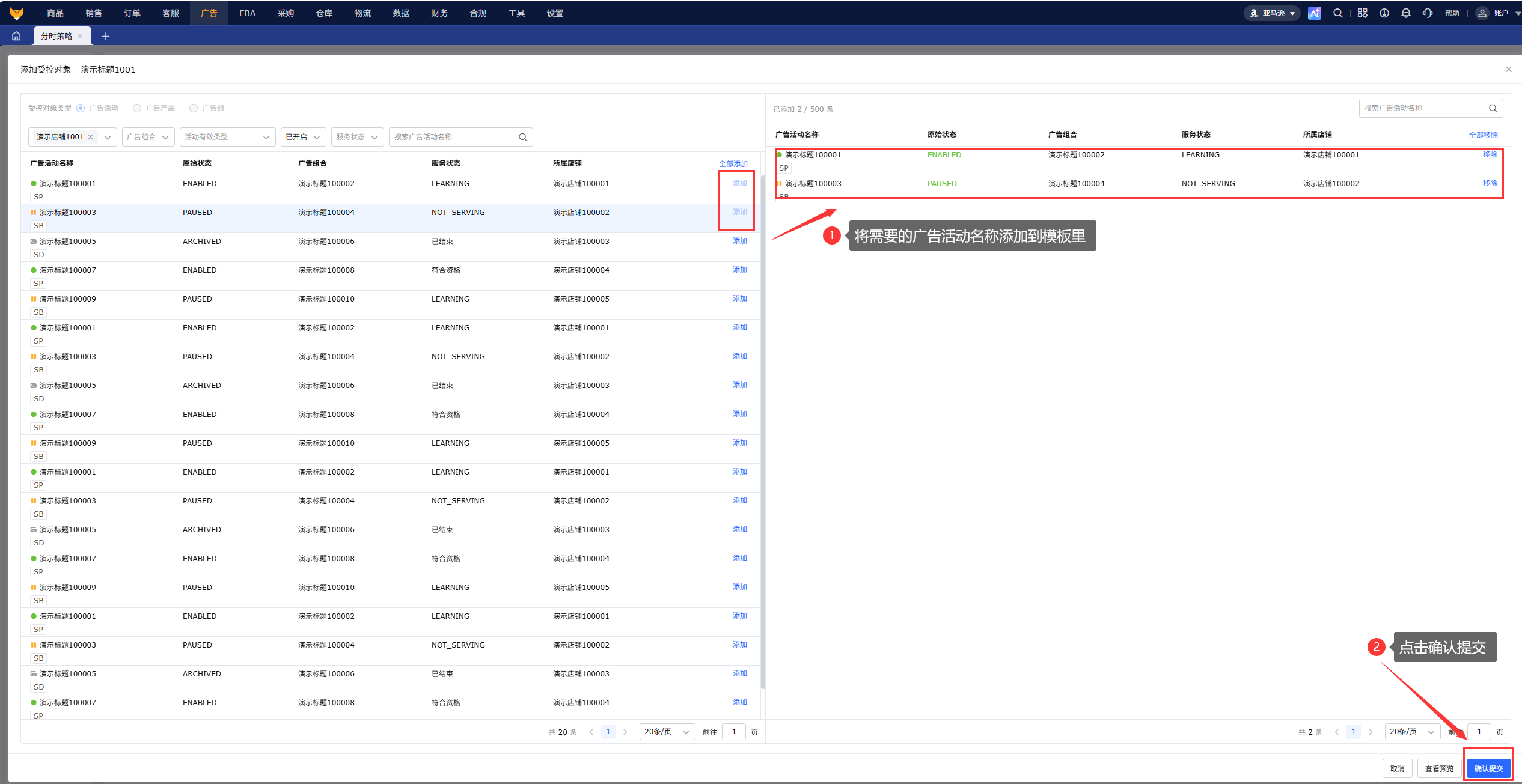Click the 全部添加 link
This screenshot has width=1522, height=784.
[733, 163]
